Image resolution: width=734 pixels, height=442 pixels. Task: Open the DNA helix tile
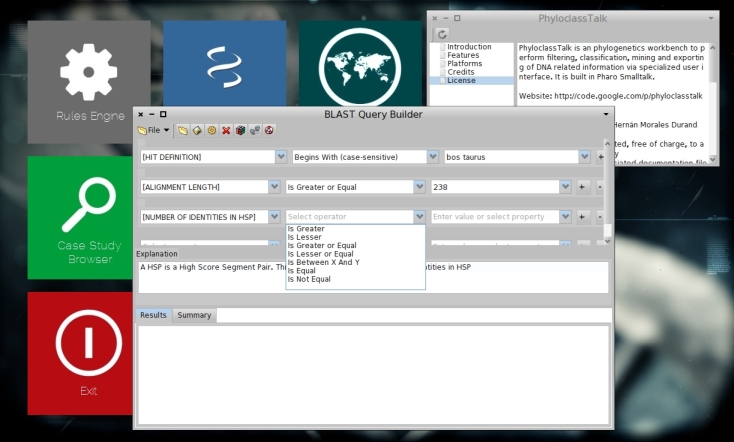click(225, 63)
